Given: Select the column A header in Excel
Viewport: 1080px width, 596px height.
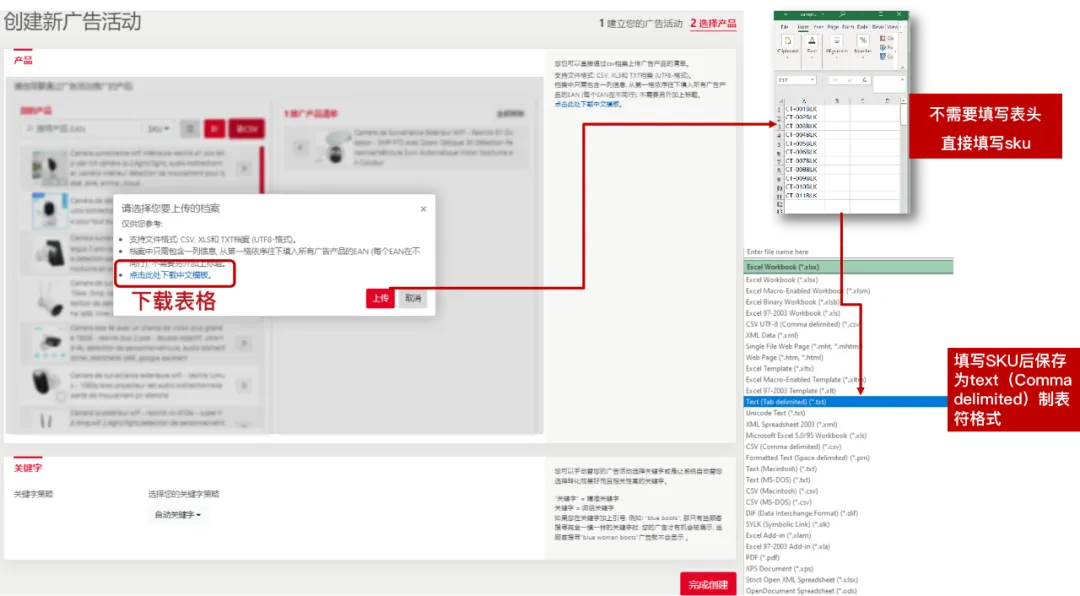Looking at the screenshot, I should [x=804, y=101].
